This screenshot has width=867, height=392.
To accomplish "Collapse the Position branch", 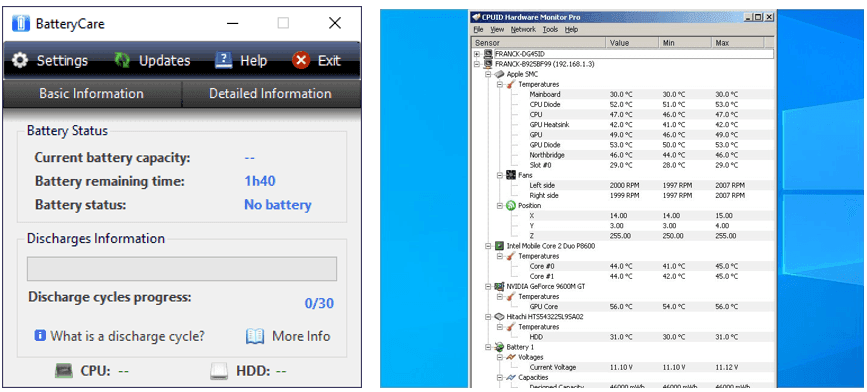I will point(499,206).
